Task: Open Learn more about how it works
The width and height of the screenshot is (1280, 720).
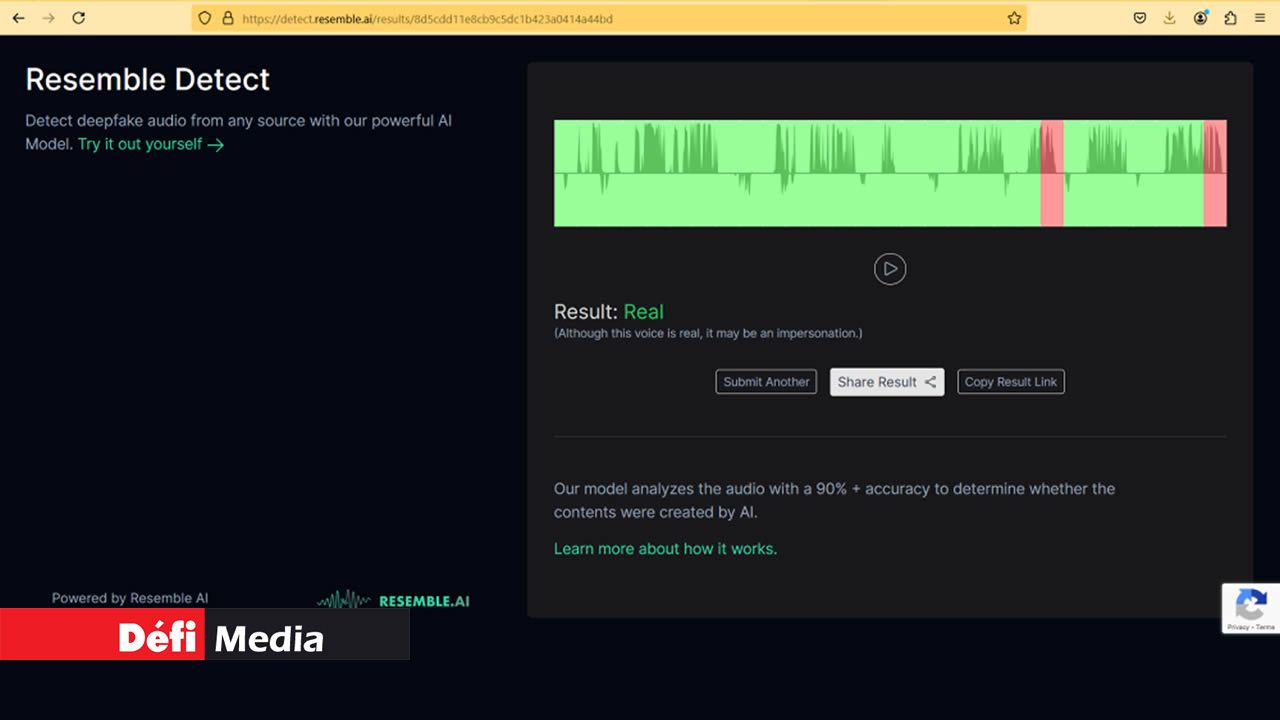Action: click(665, 548)
